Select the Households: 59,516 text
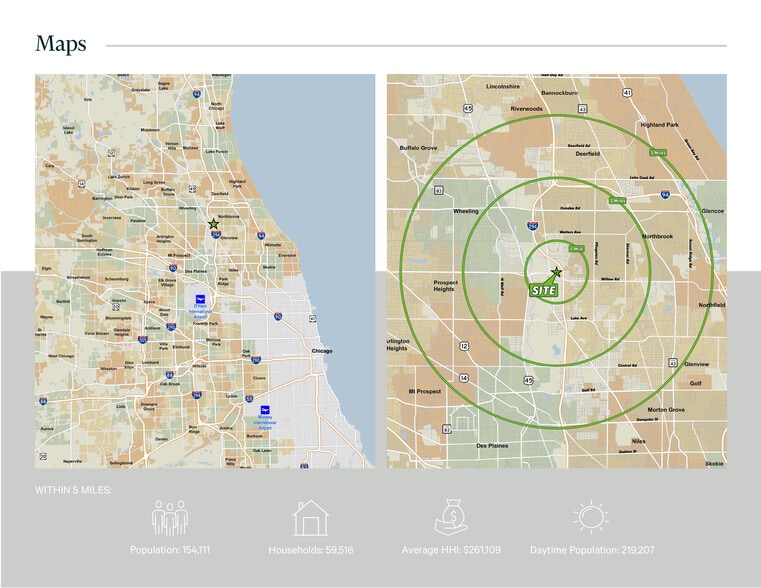Image resolution: width=761 pixels, height=588 pixels. pos(310,551)
